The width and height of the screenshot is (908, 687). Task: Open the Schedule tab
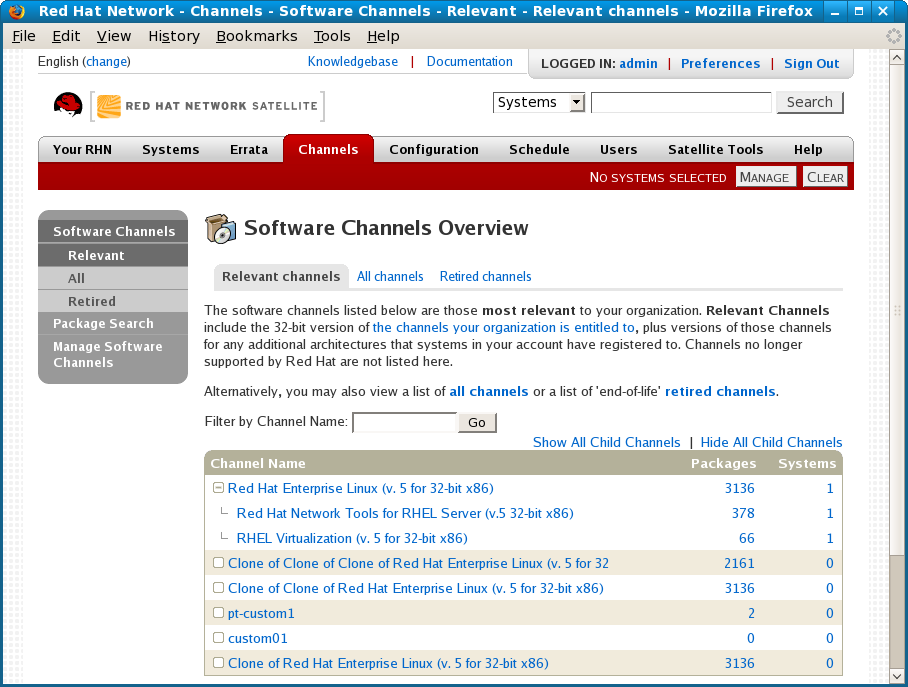click(539, 149)
